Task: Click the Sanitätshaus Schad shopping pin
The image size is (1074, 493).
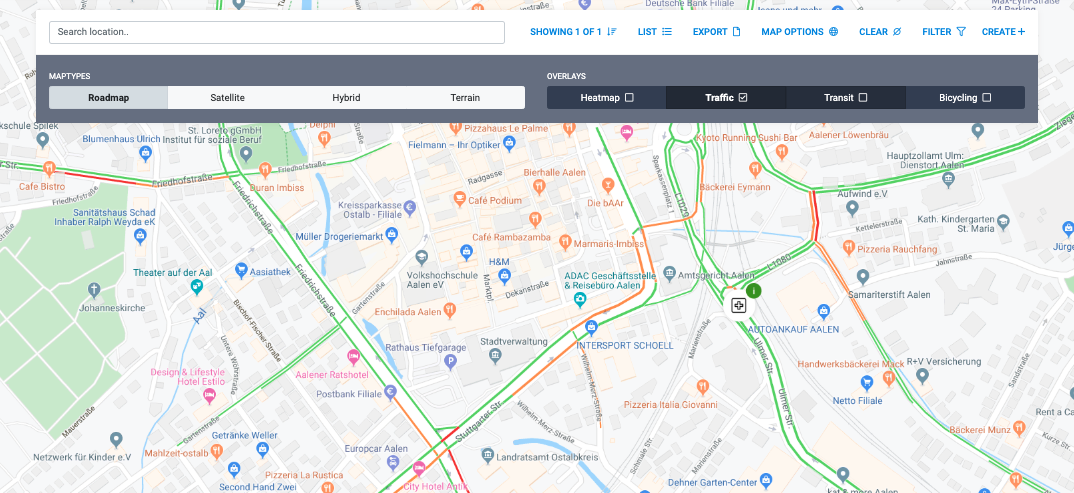Action: [140, 236]
